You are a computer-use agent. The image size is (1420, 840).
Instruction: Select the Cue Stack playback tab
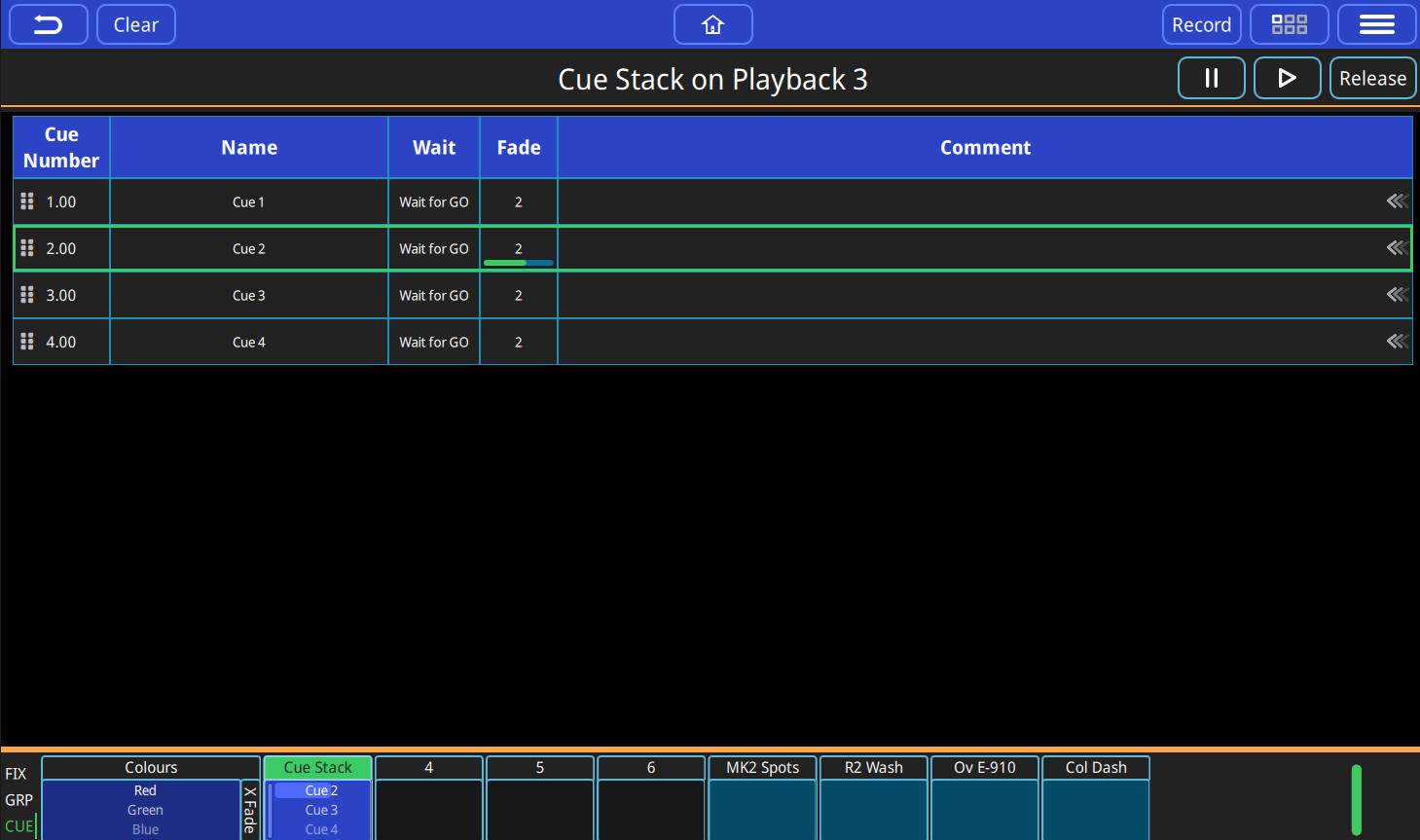pos(318,768)
